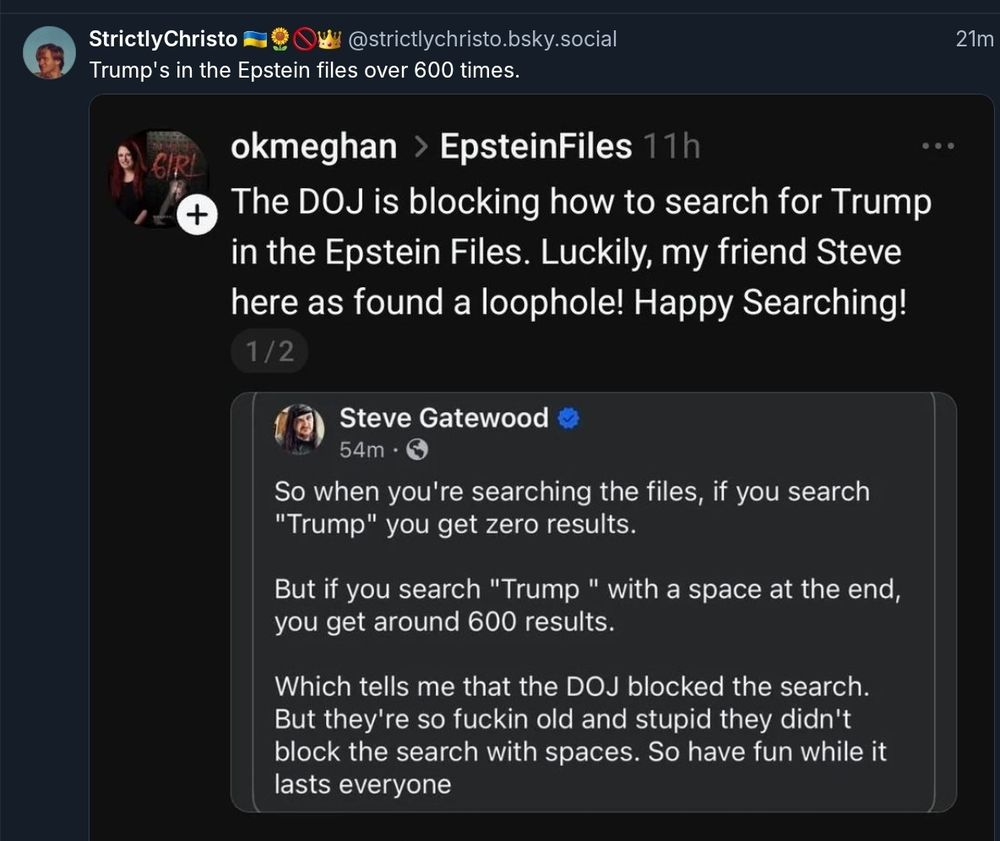Click the plus follow icon on okmeghan's avatar

pos(196,213)
